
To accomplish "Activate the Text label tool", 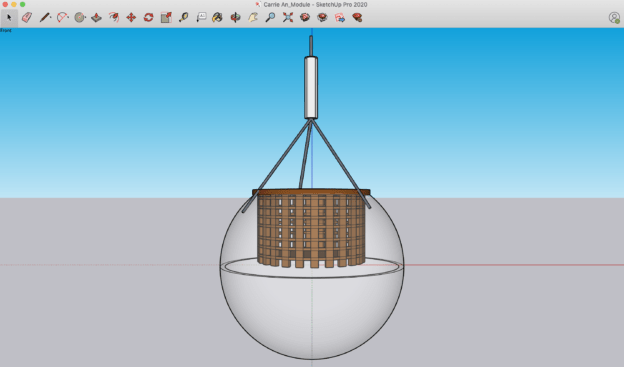I will click(x=201, y=18).
